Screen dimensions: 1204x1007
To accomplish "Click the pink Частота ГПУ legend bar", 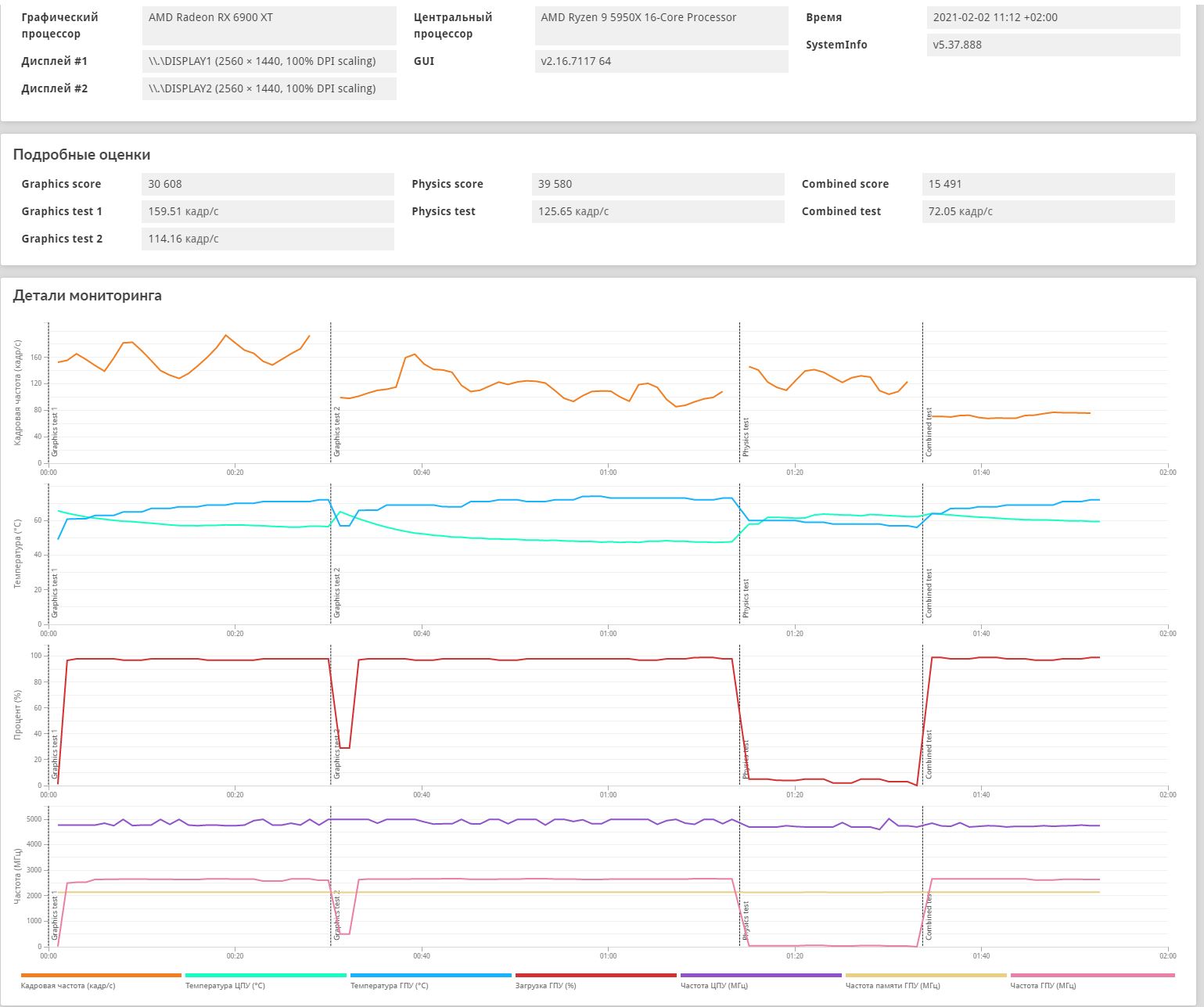I will point(1092,976).
